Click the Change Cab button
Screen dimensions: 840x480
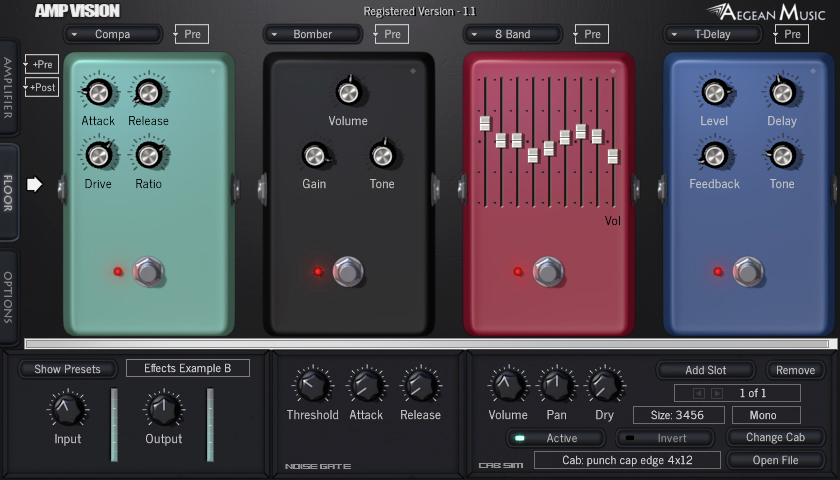[x=775, y=437]
